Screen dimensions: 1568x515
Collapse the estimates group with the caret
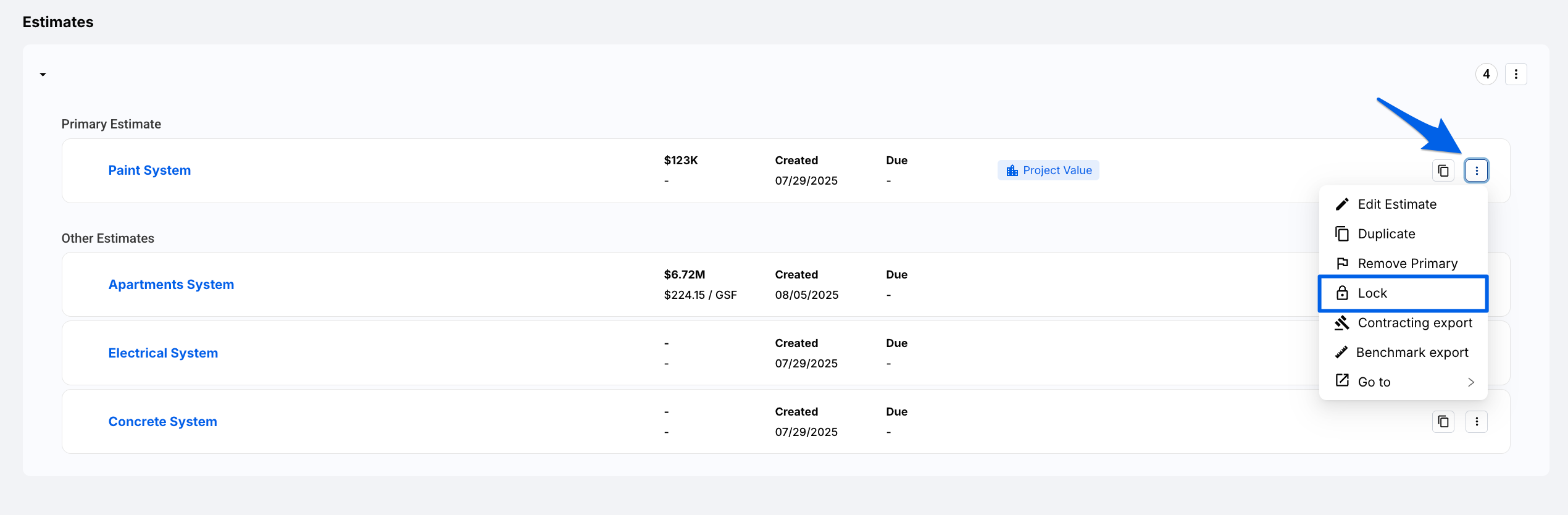[x=43, y=75]
